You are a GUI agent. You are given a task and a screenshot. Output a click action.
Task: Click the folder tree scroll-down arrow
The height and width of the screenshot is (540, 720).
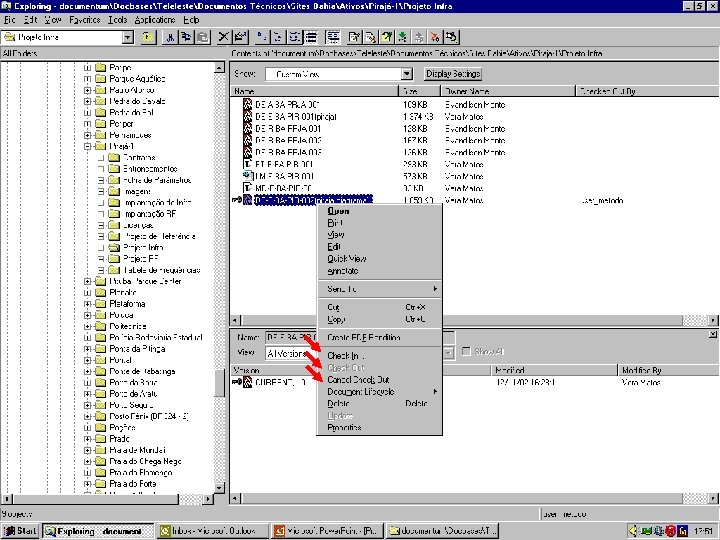coord(219,488)
